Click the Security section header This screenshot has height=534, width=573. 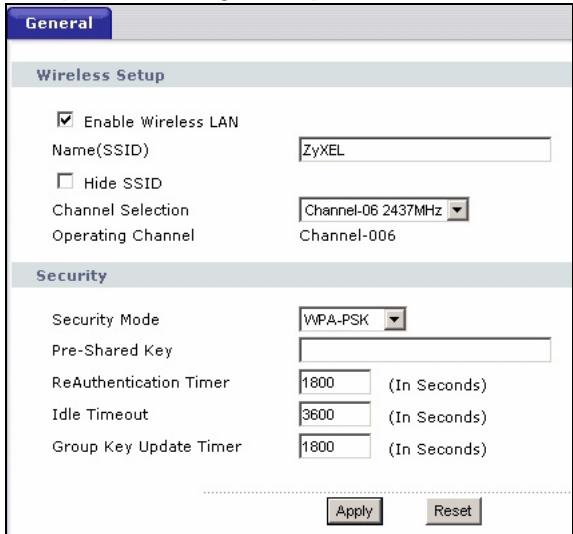(72, 275)
